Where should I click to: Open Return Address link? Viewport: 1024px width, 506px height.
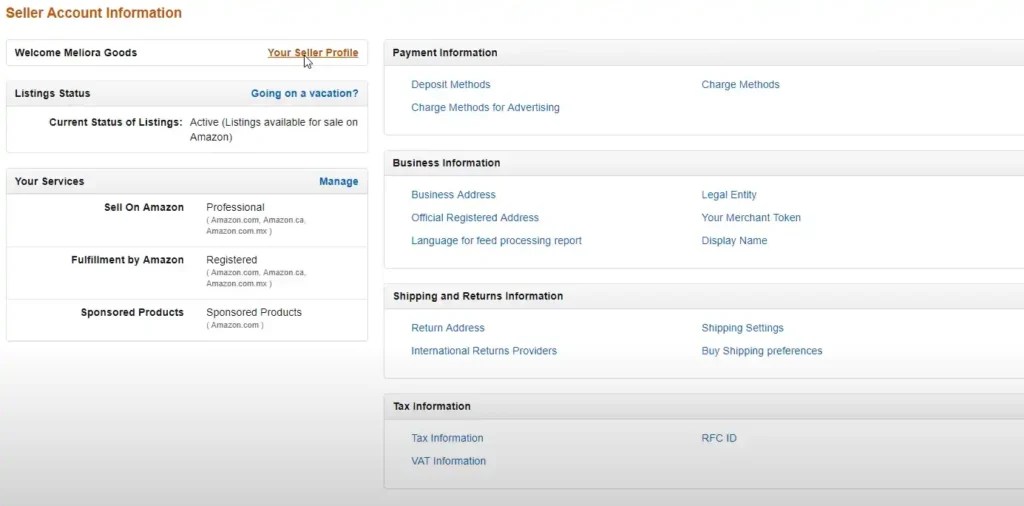tap(448, 328)
